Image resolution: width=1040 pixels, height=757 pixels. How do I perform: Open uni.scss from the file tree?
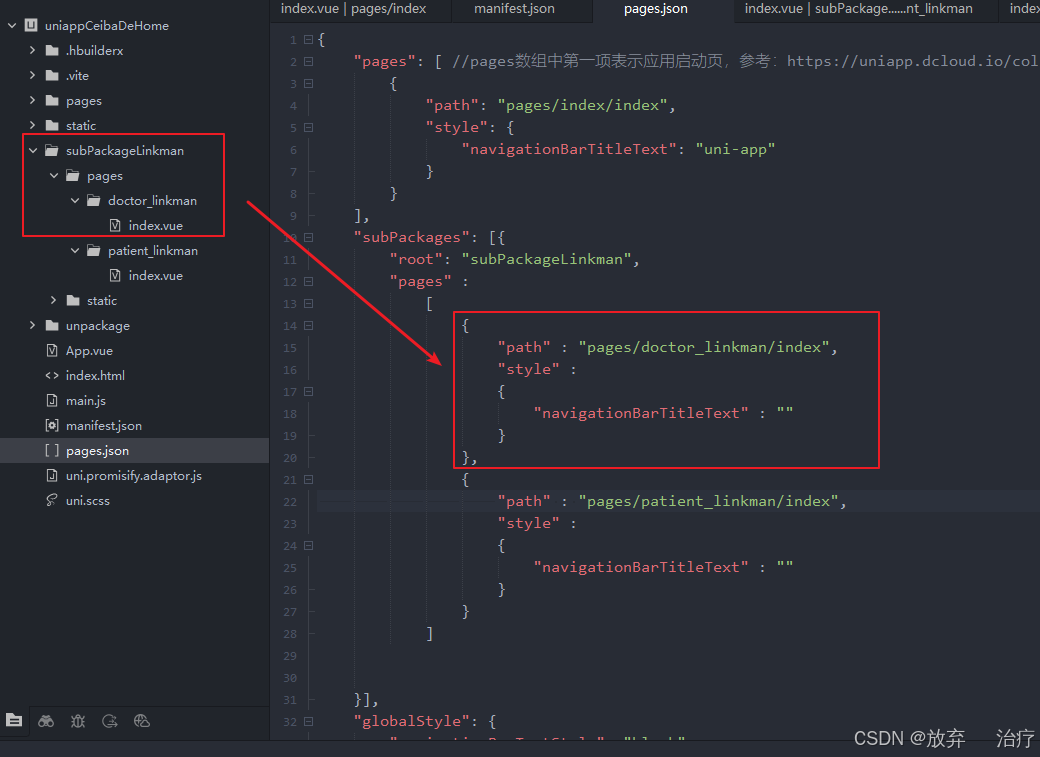click(88, 501)
